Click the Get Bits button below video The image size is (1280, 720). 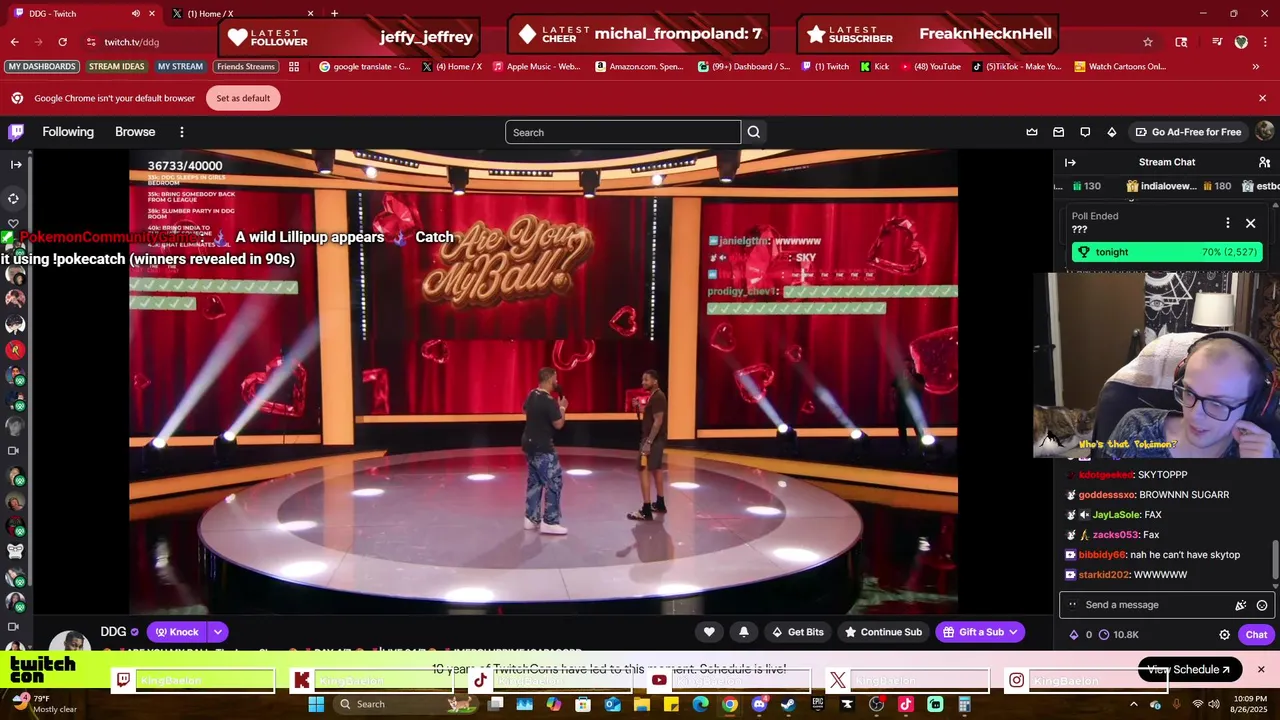[x=797, y=632]
